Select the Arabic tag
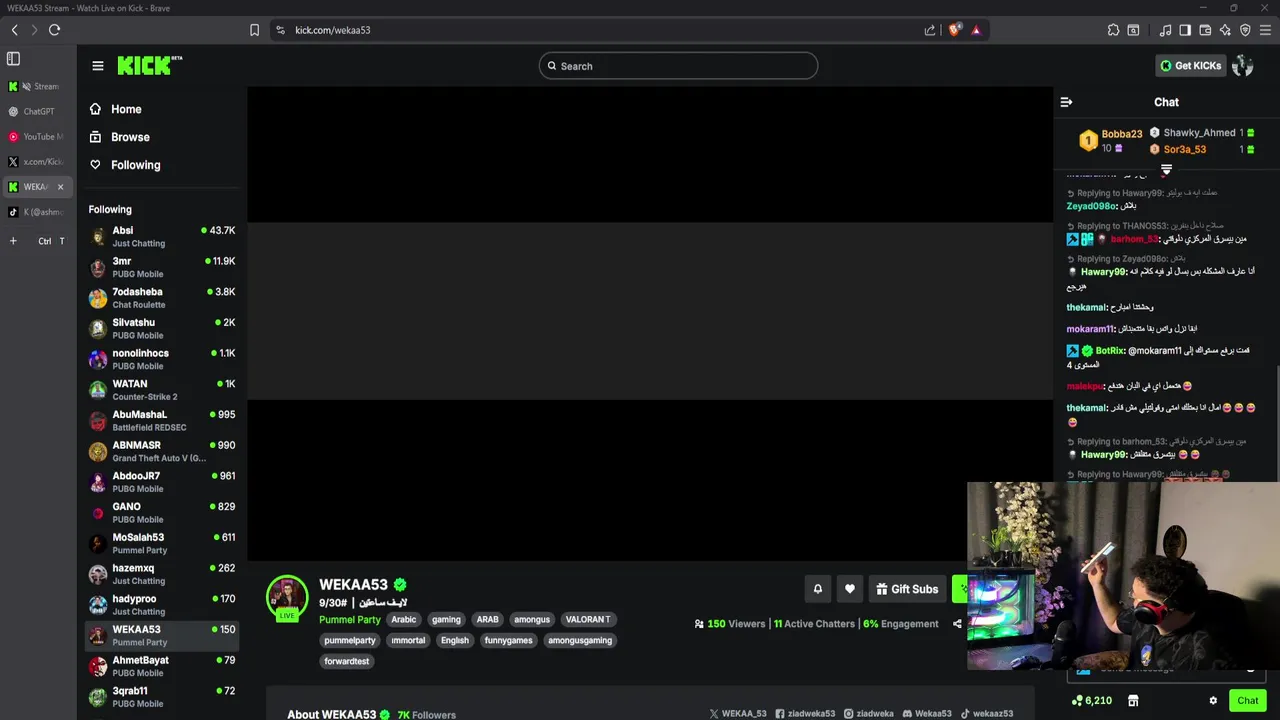Screen dimensions: 1280x720 click(403, 619)
